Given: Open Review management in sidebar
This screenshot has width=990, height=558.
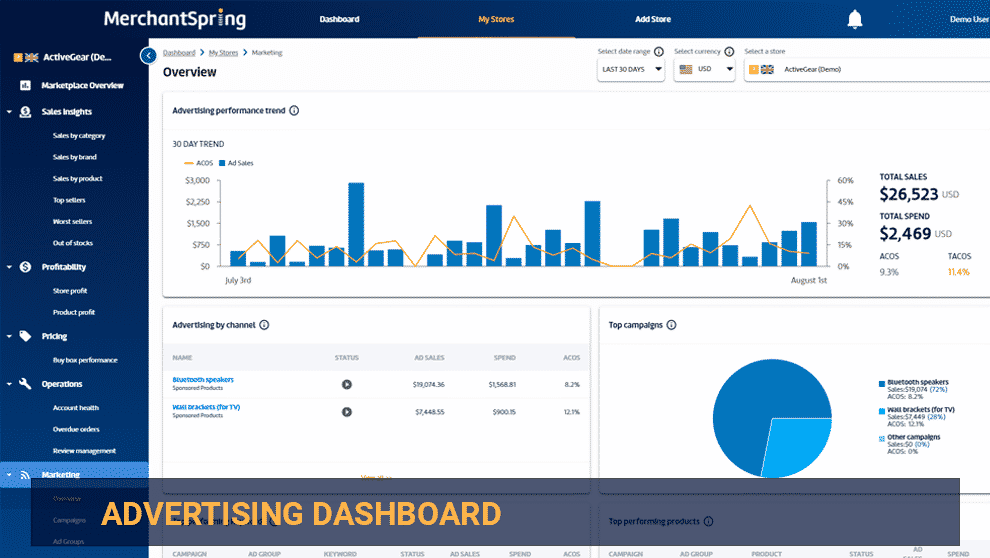Looking at the screenshot, I should (x=84, y=451).
